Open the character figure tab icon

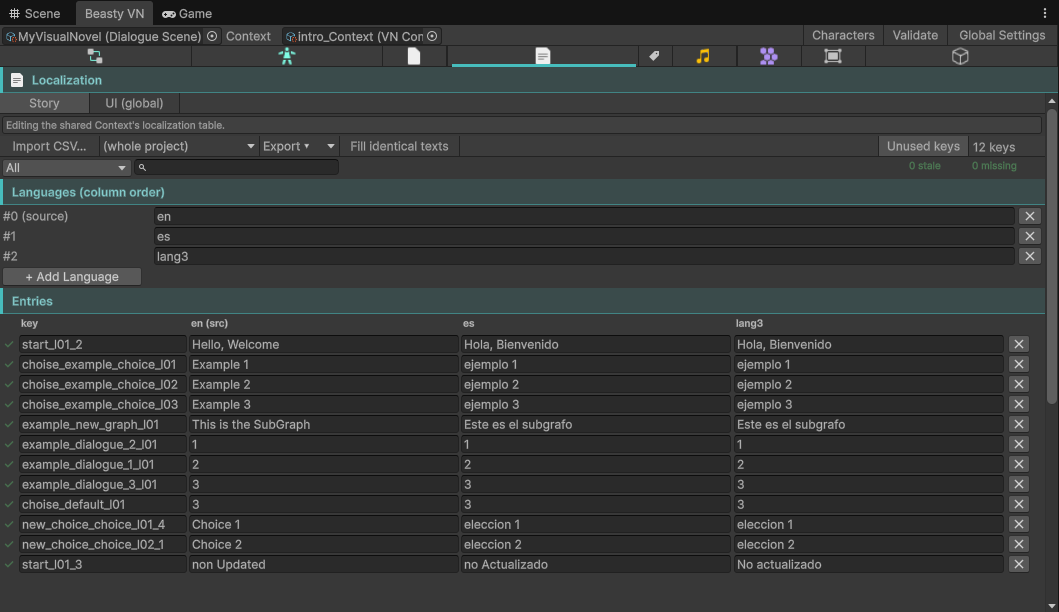[287, 56]
